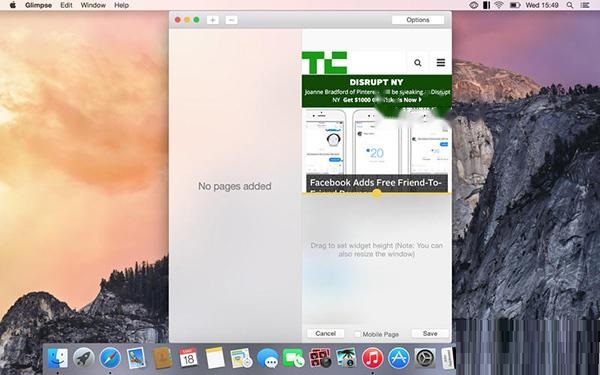Open the Help menu
600x375 pixels.
(x=121, y=5)
